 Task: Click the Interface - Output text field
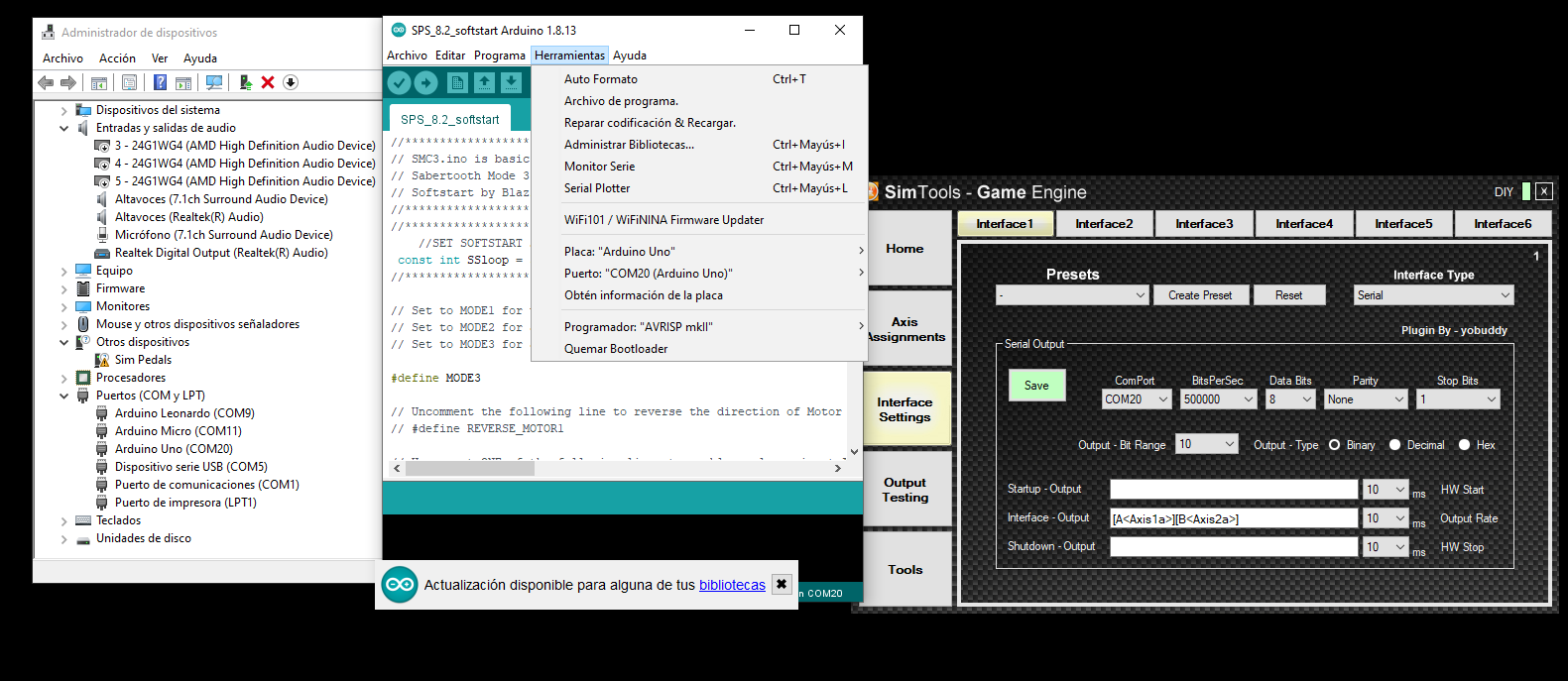(1233, 518)
